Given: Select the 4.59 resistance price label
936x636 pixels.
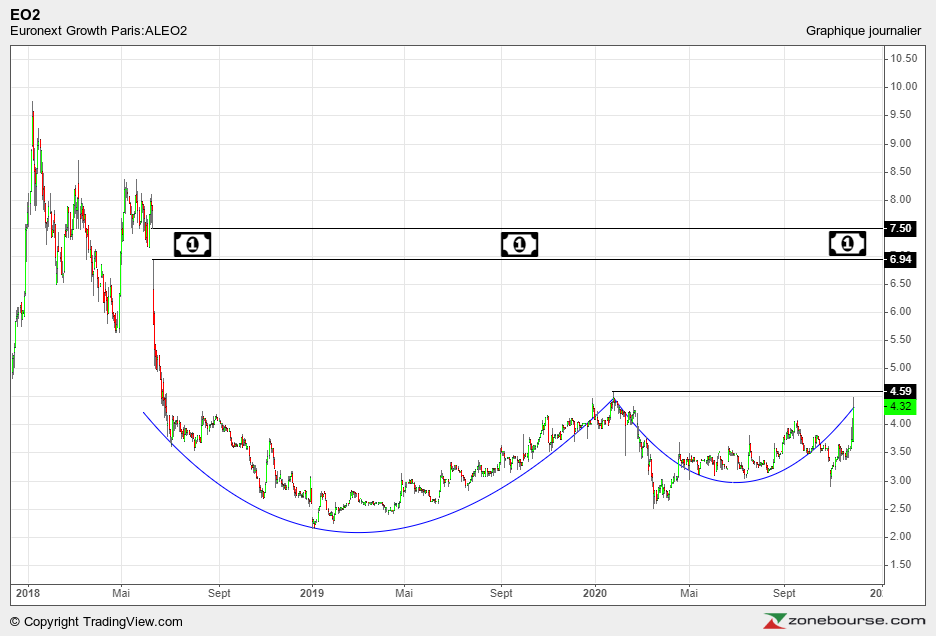Looking at the screenshot, I should (x=900, y=391).
